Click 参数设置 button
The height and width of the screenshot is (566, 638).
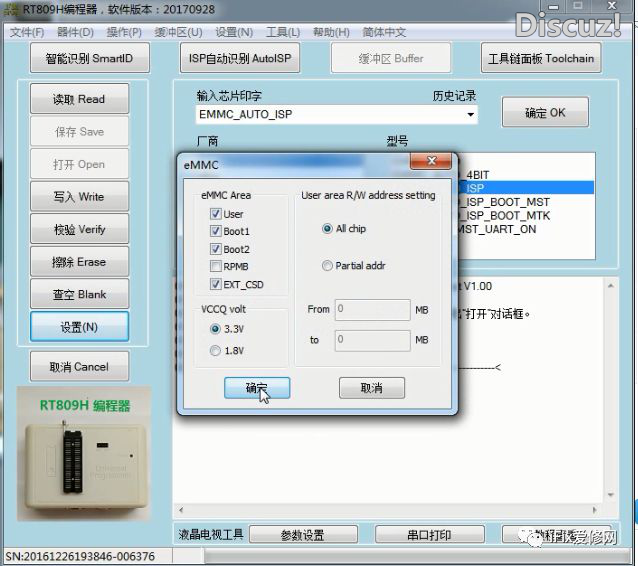click(x=303, y=535)
